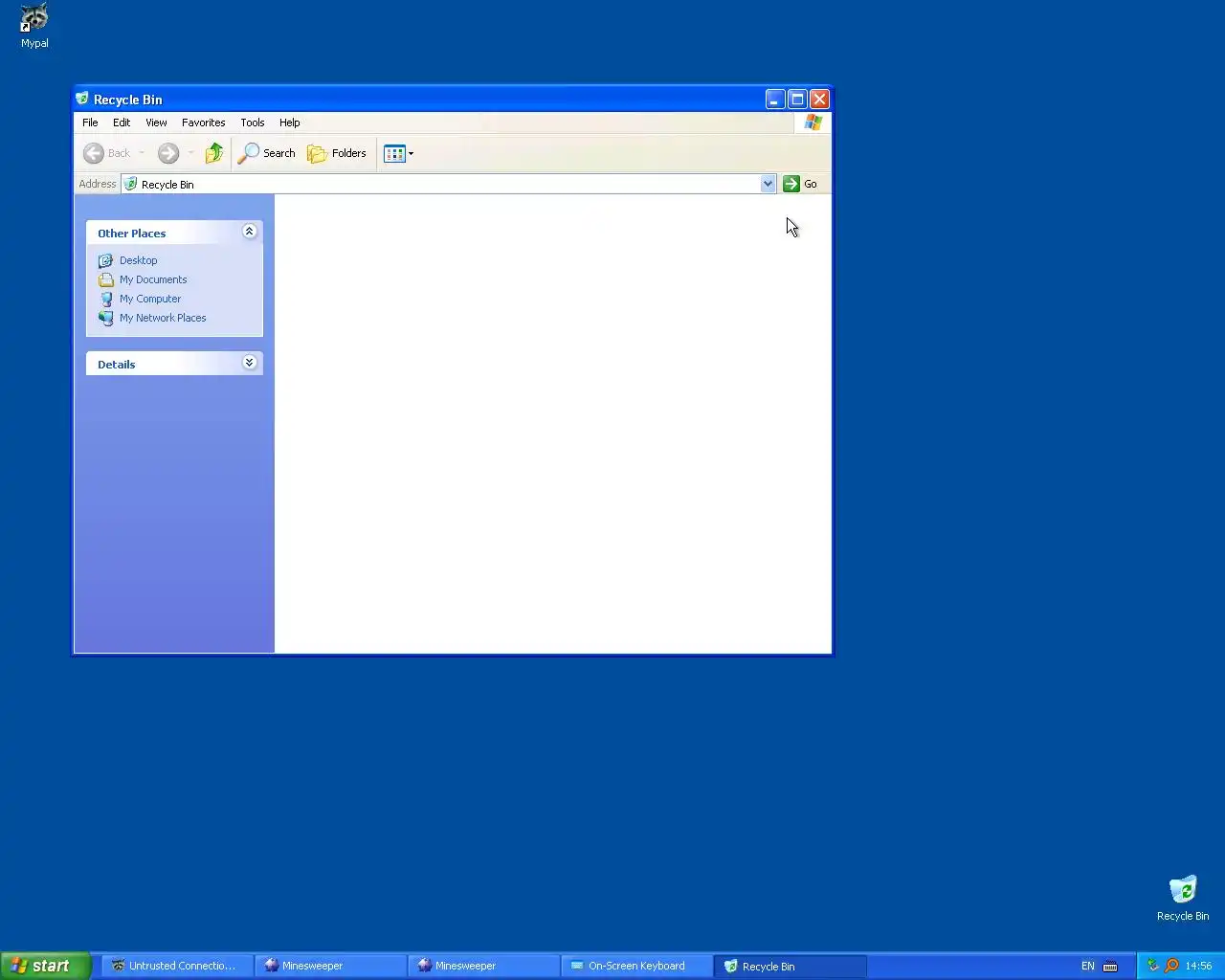Screen dimensions: 1225x980
Task: Toggle the Folders pane in the toolbar
Action: click(x=337, y=153)
